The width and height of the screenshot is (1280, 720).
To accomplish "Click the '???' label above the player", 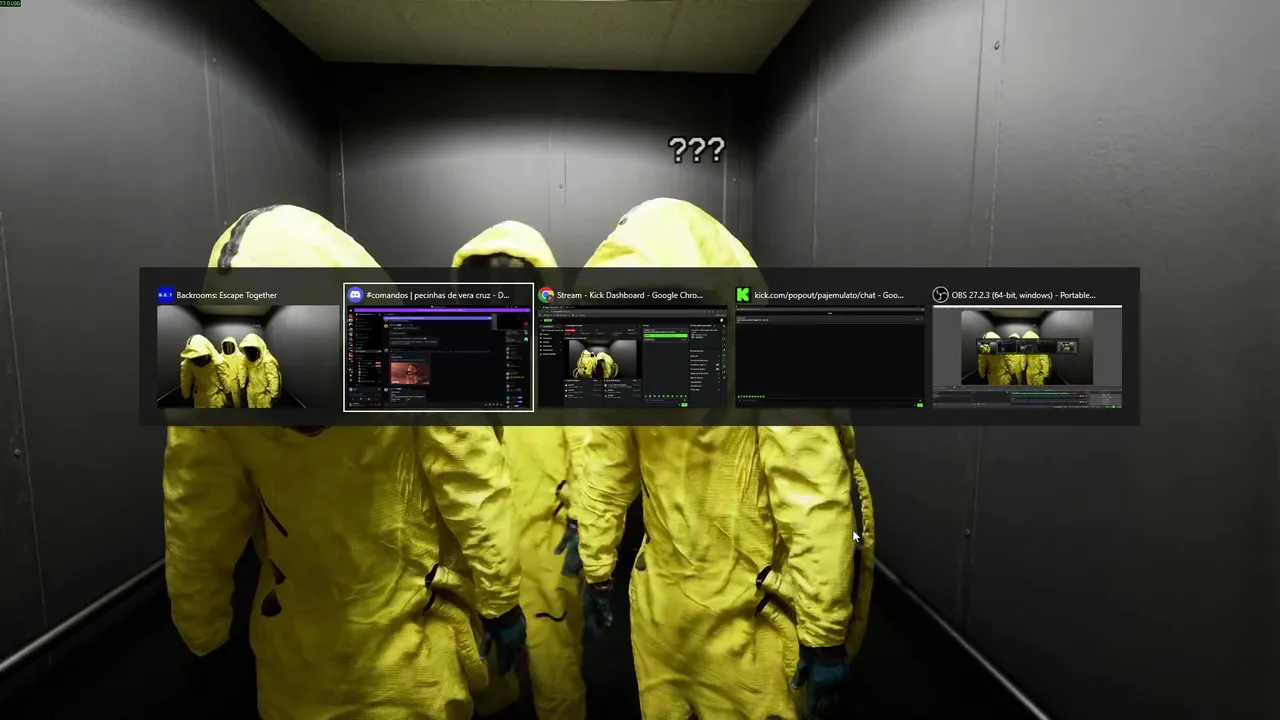I will click(696, 151).
